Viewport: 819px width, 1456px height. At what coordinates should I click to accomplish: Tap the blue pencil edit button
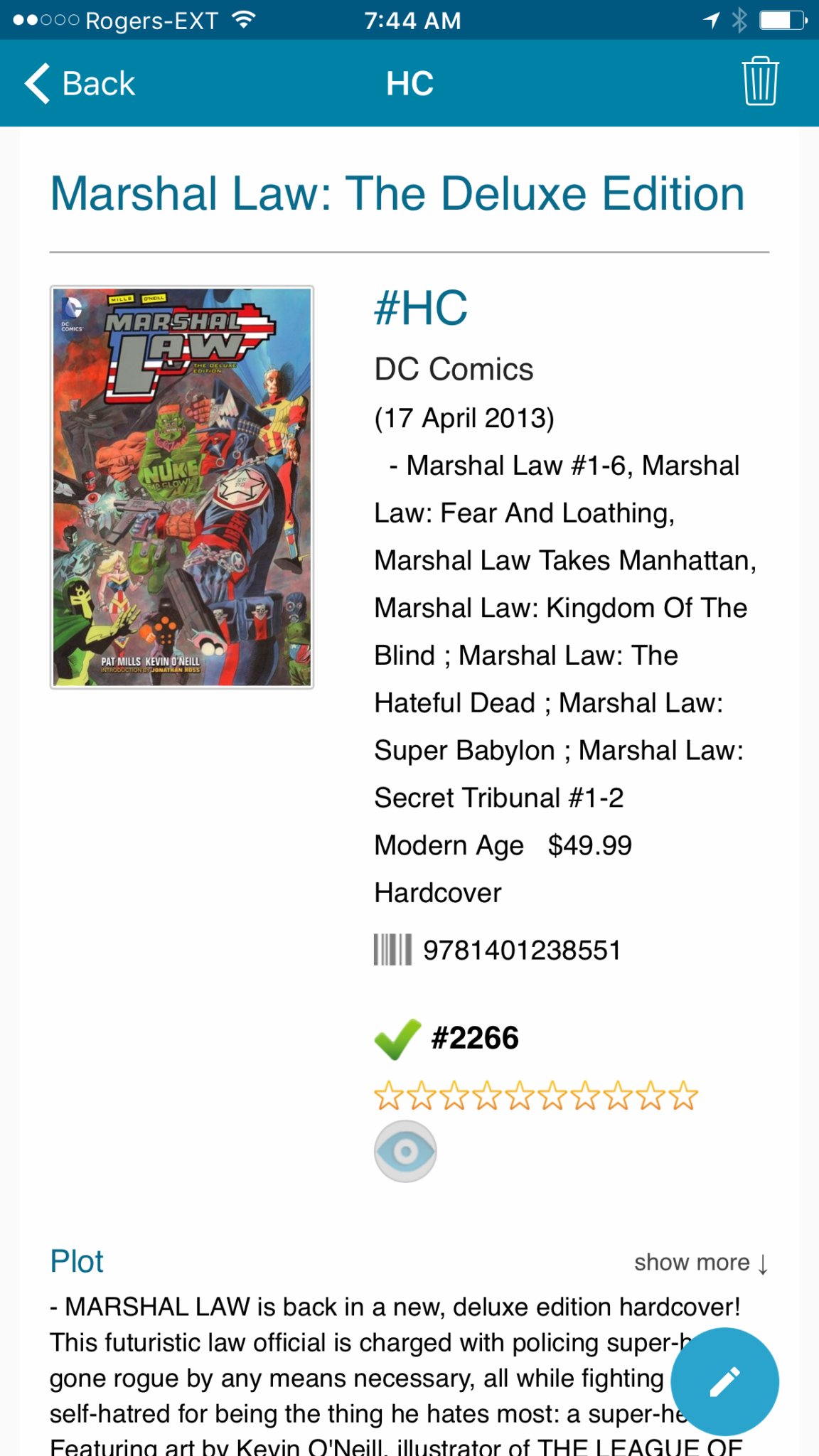click(x=724, y=1381)
